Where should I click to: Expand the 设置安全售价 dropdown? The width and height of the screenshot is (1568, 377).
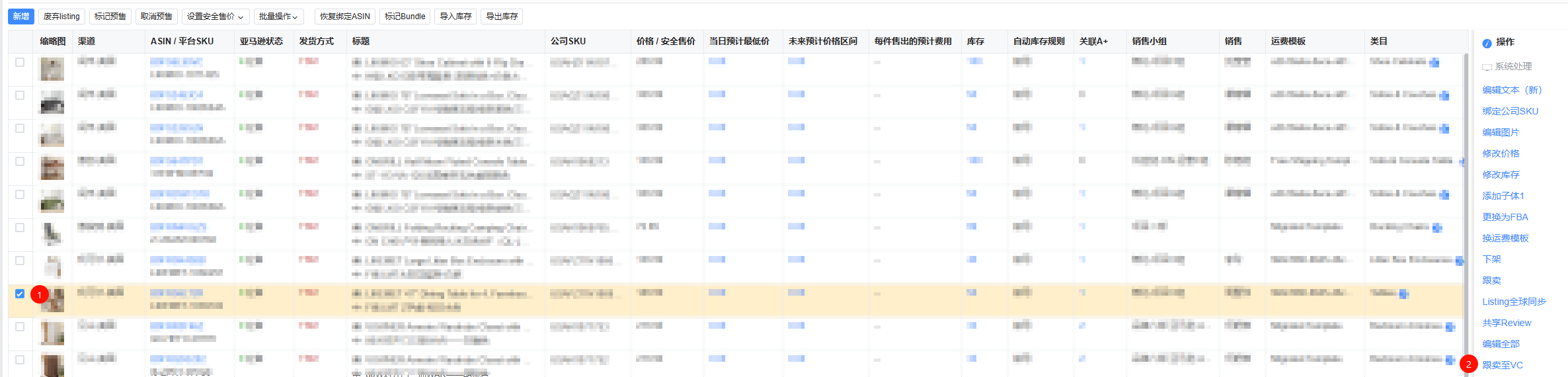click(215, 17)
